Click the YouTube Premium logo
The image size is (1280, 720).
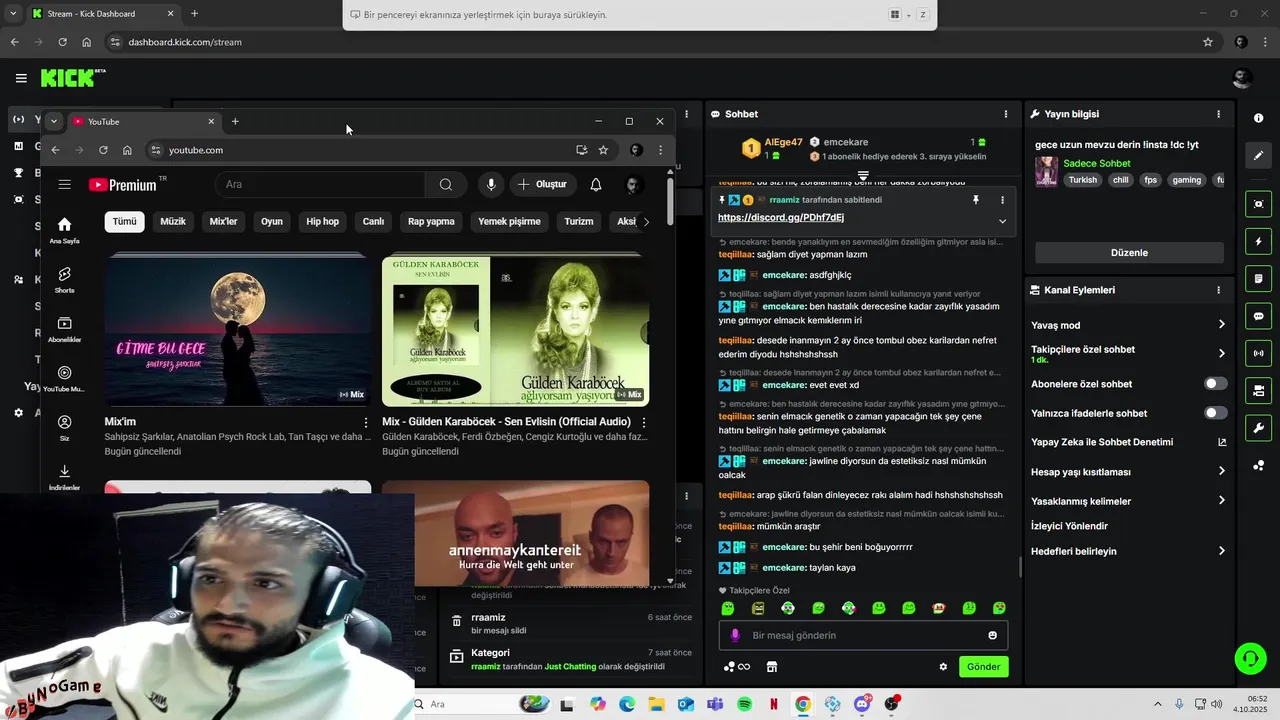[123, 184]
